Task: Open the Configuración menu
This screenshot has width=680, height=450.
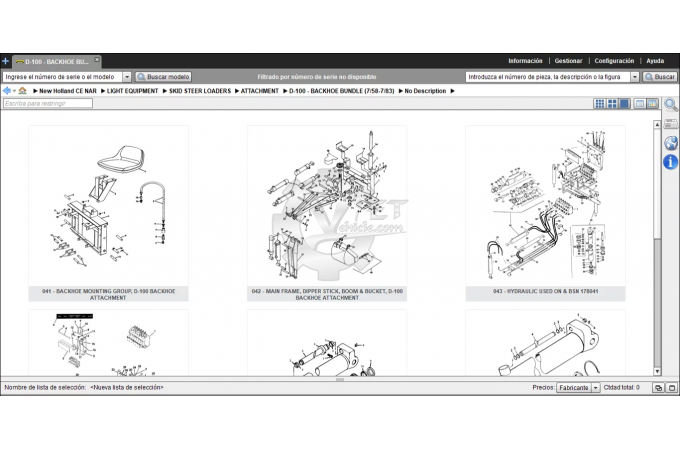Action: coord(614,61)
